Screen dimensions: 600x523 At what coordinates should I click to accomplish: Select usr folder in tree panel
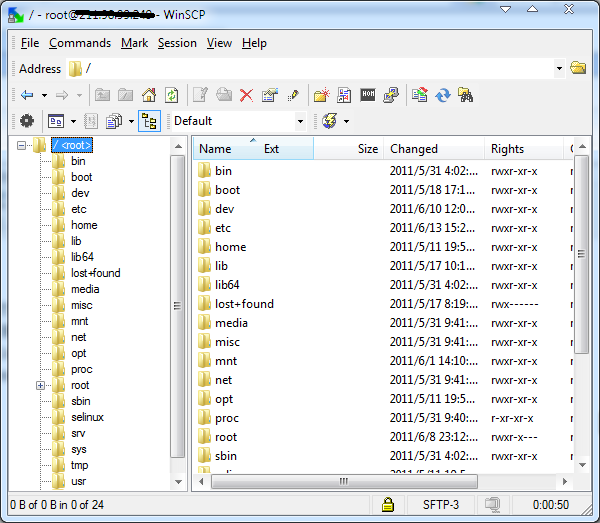pos(78,481)
